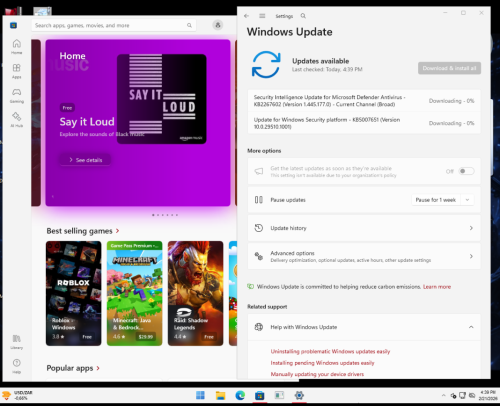500x406 pixels.
Task: Click the Help with Windows Update globe icon
Action: [259, 327]
